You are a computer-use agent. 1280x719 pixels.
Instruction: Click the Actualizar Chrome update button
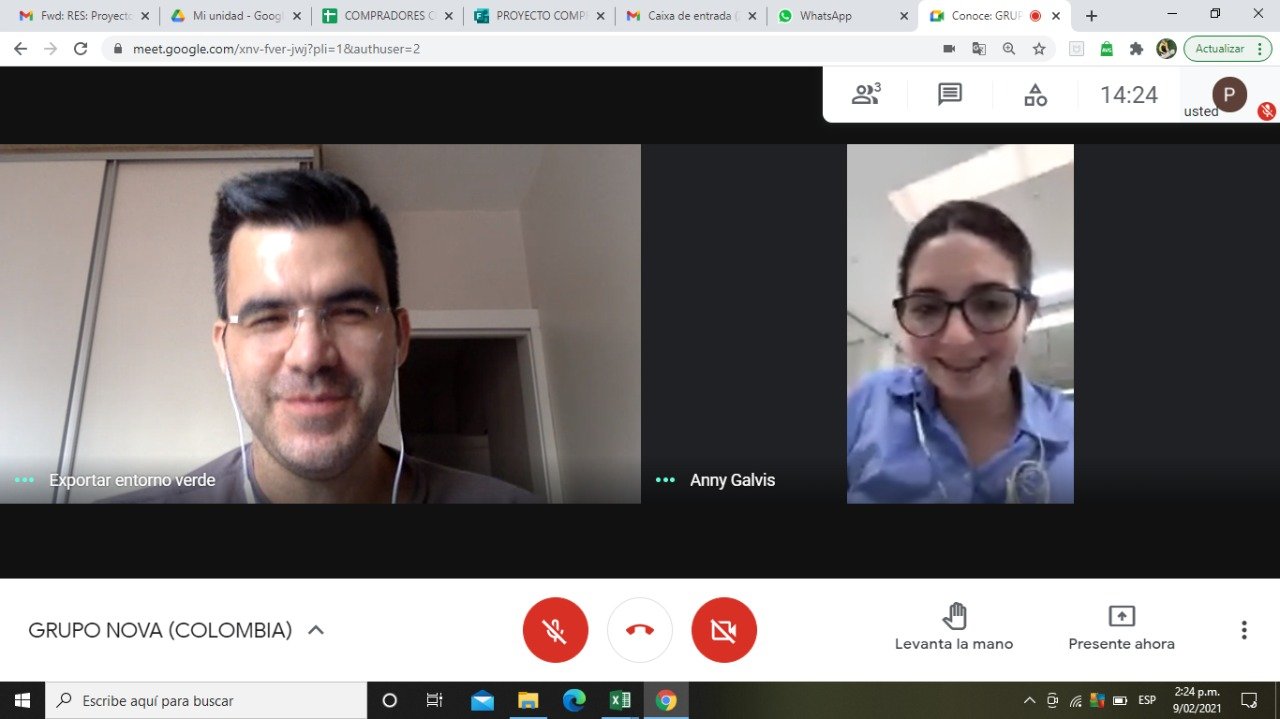pos(1226,49)
